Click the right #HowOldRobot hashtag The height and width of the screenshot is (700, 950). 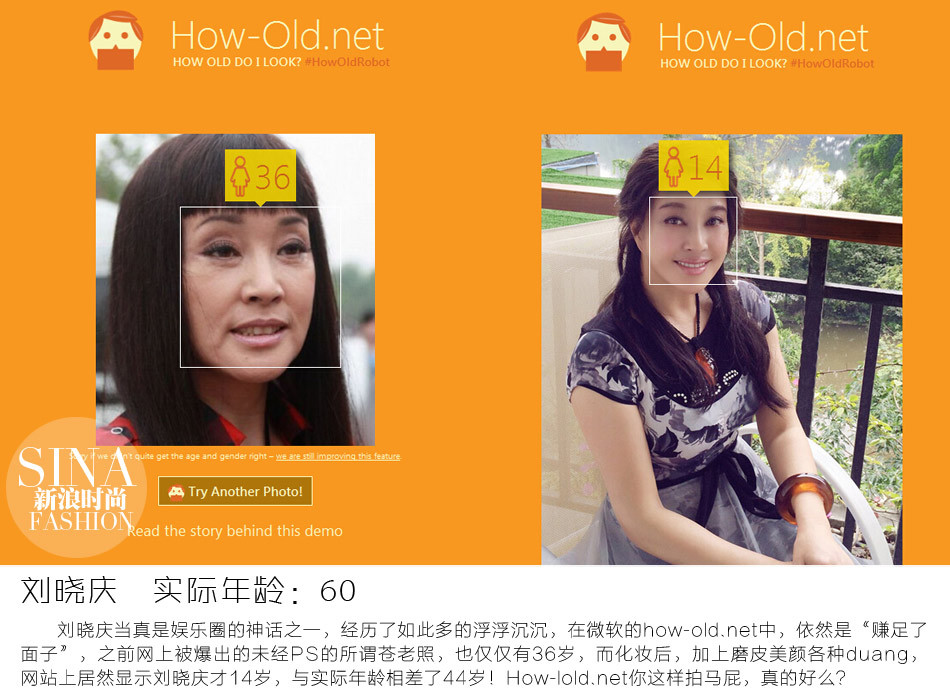pyautogui.click(x=832, y=63)
